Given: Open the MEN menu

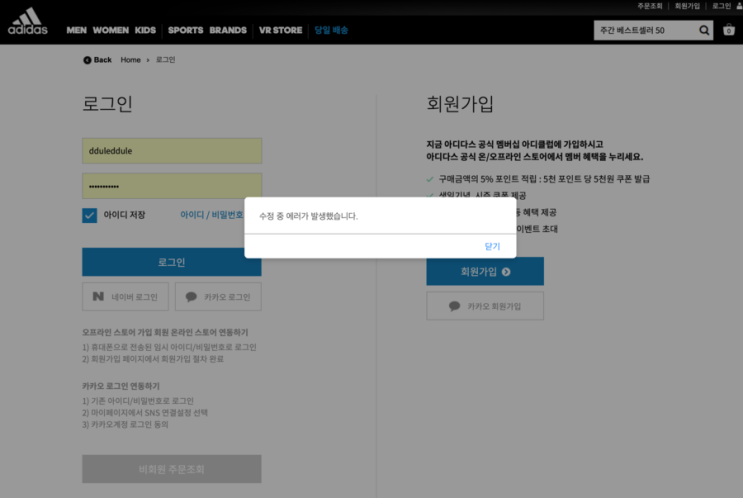Looking at the screenshot, I should pos(76,30).
